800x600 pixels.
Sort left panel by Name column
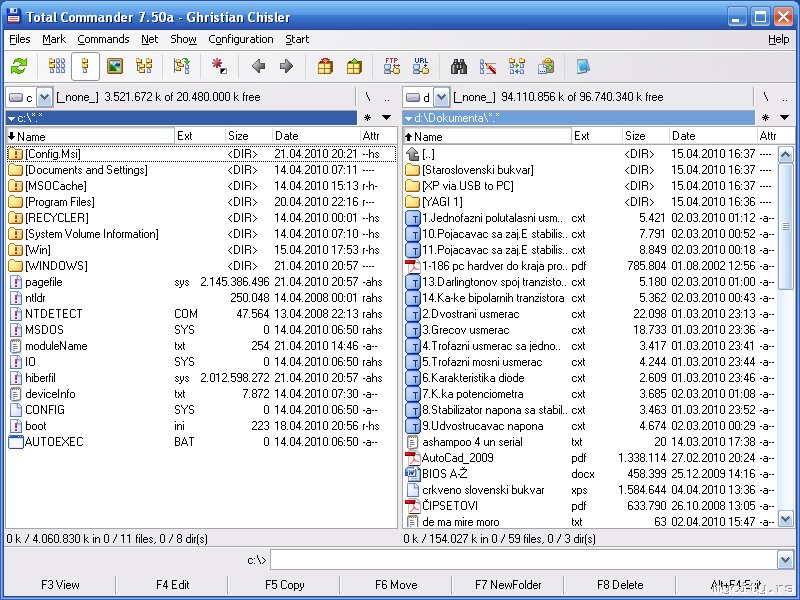(90, 136)
